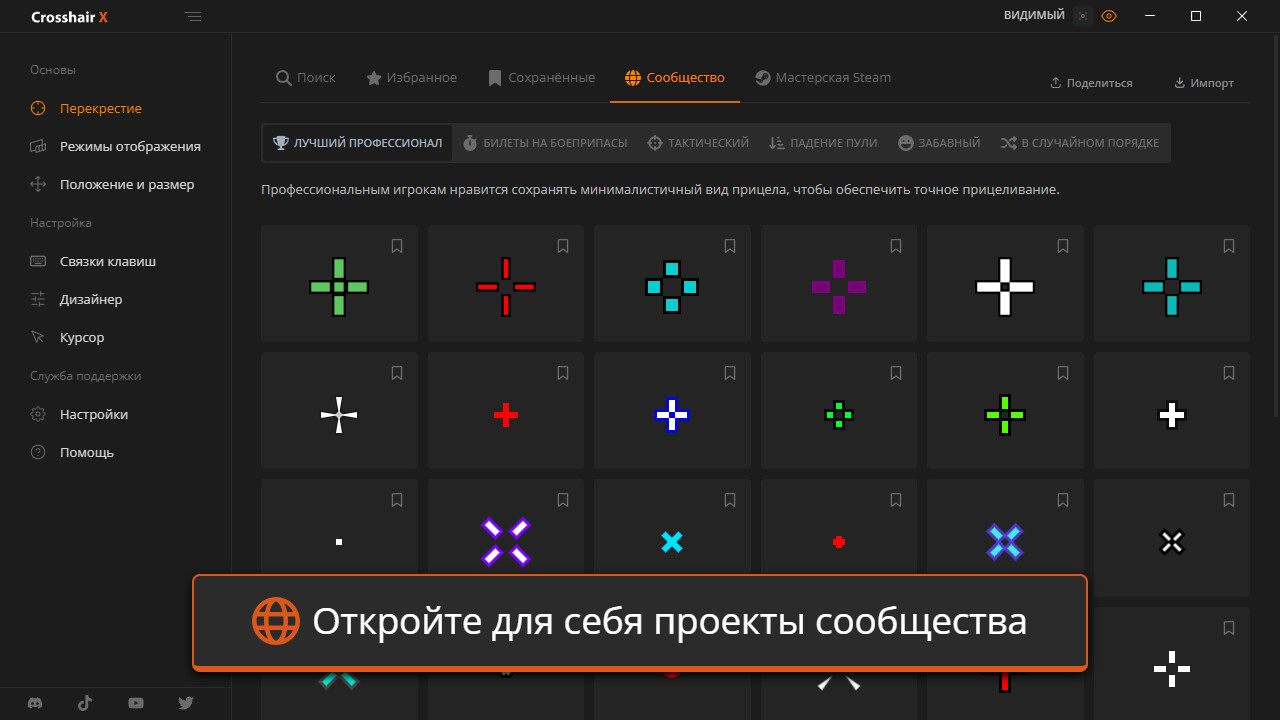Viewport: 1280px width, 720px height.
Task: Toggle the crosshair visibility eye icon
Action: click(1109, 16)
